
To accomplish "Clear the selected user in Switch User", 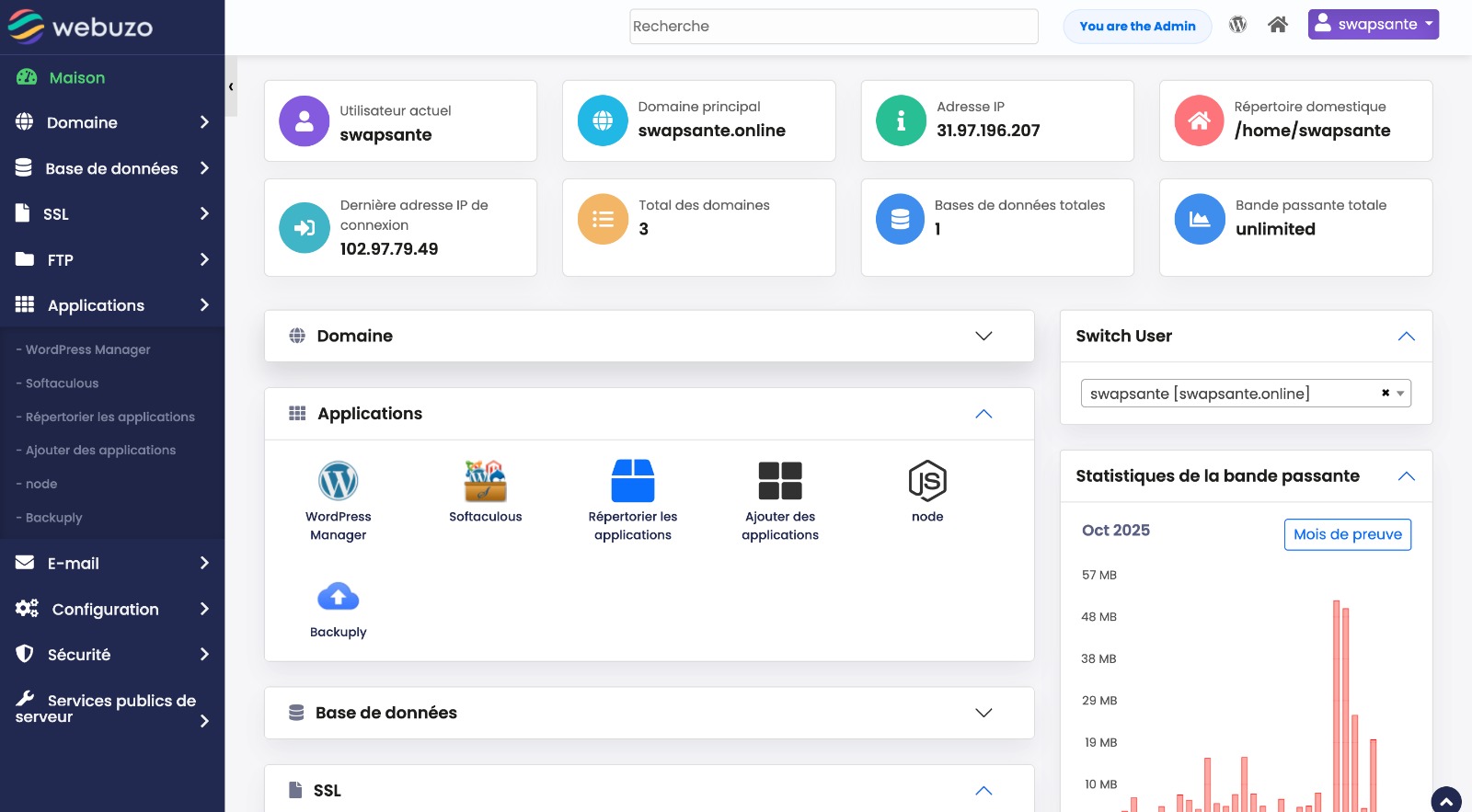I will tap(1385, 394).
